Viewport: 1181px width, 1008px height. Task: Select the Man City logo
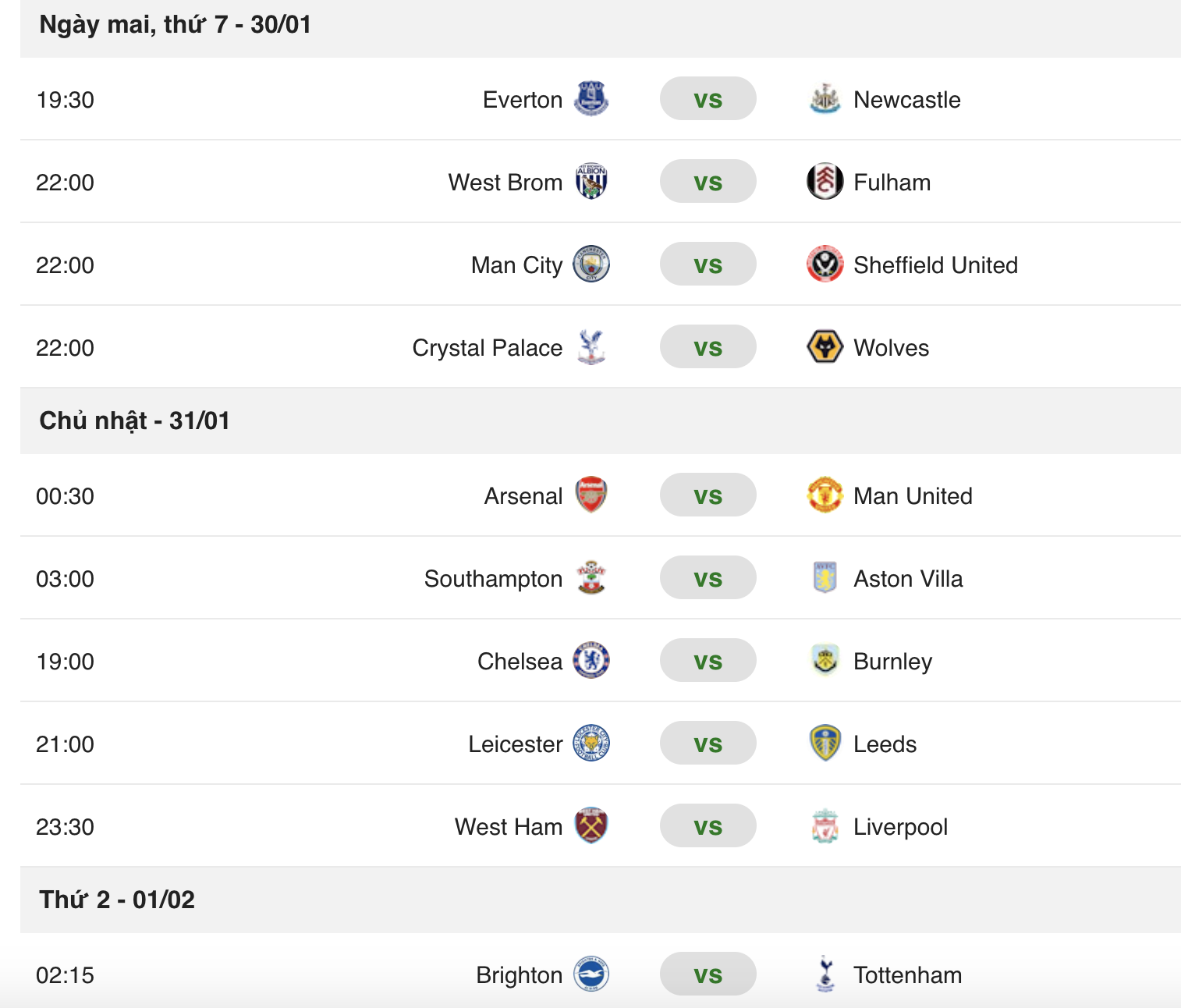tap(593, 264)
